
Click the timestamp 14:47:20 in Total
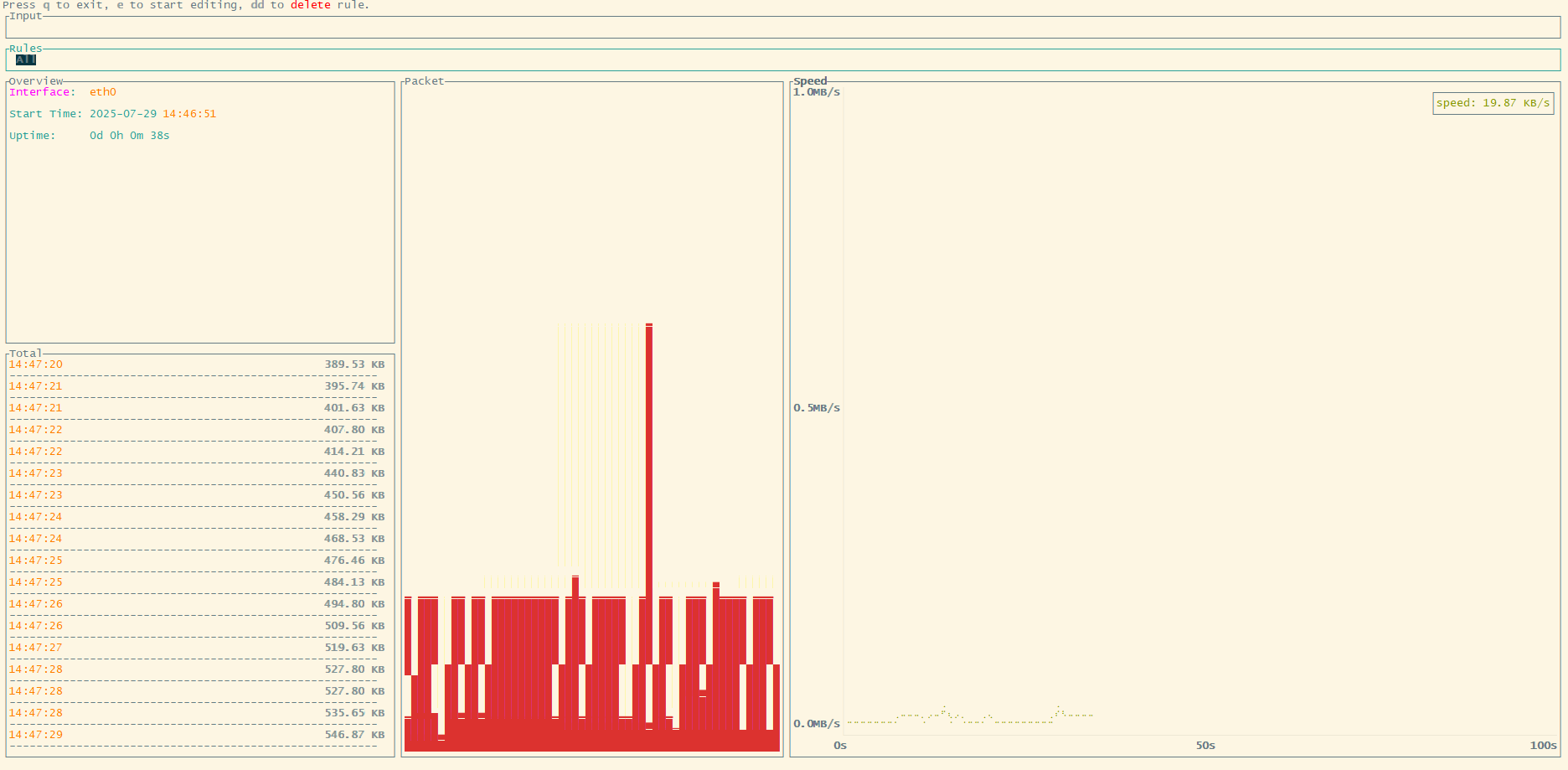pyautogui.click(x=35, y=364)
